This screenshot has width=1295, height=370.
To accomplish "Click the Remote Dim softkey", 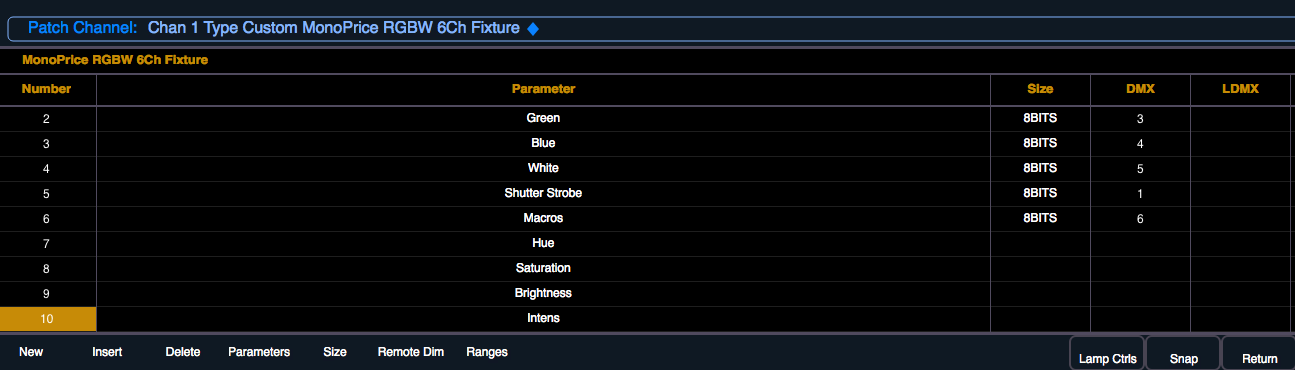I will click(x=410, y=352).
